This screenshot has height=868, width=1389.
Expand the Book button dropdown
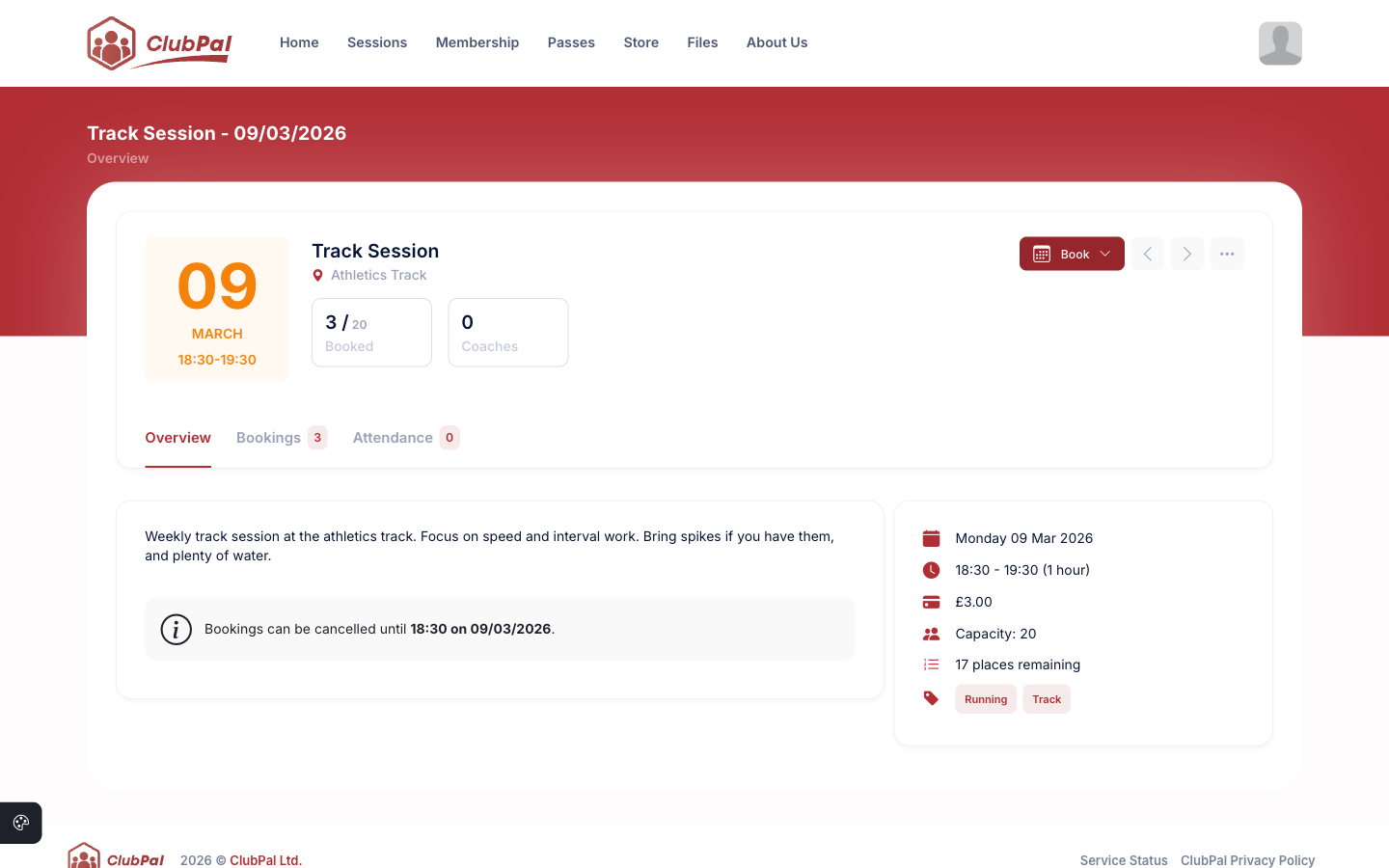point(1105,254)
